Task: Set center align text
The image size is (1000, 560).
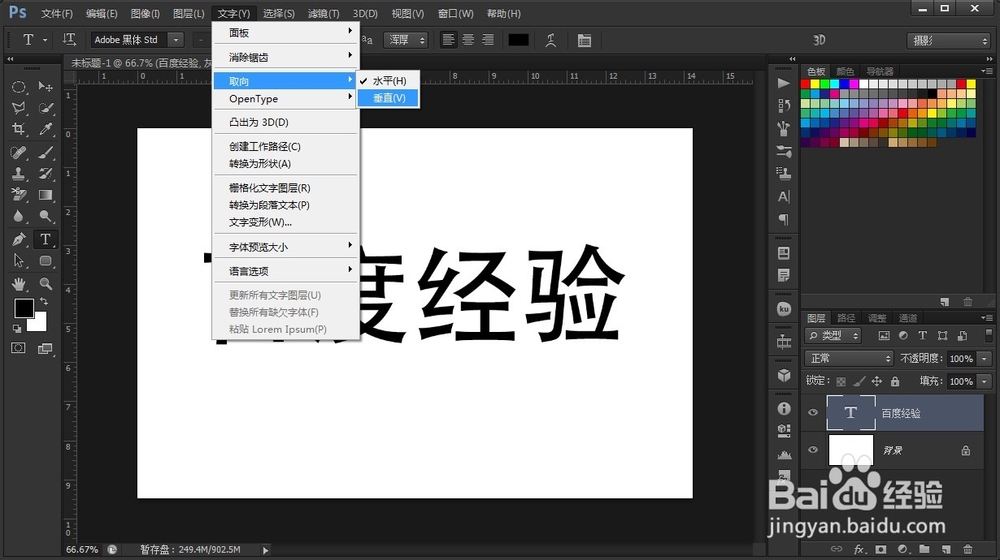Action: [468, 40]
